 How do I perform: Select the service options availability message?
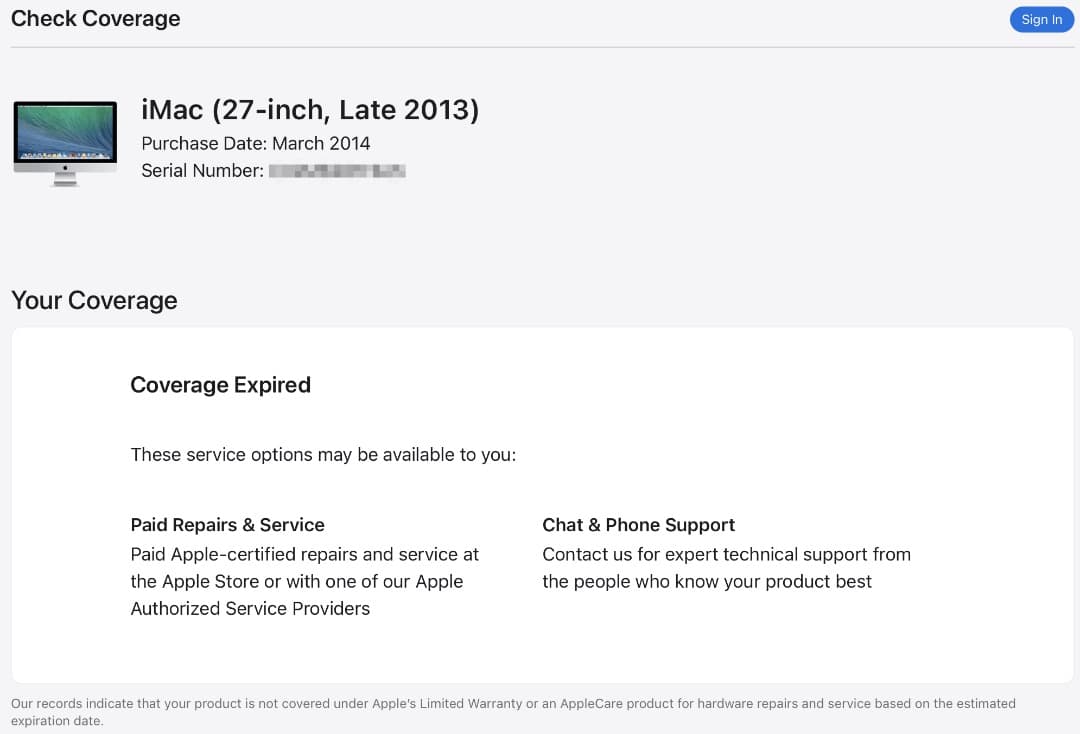(x=323, y=454)
